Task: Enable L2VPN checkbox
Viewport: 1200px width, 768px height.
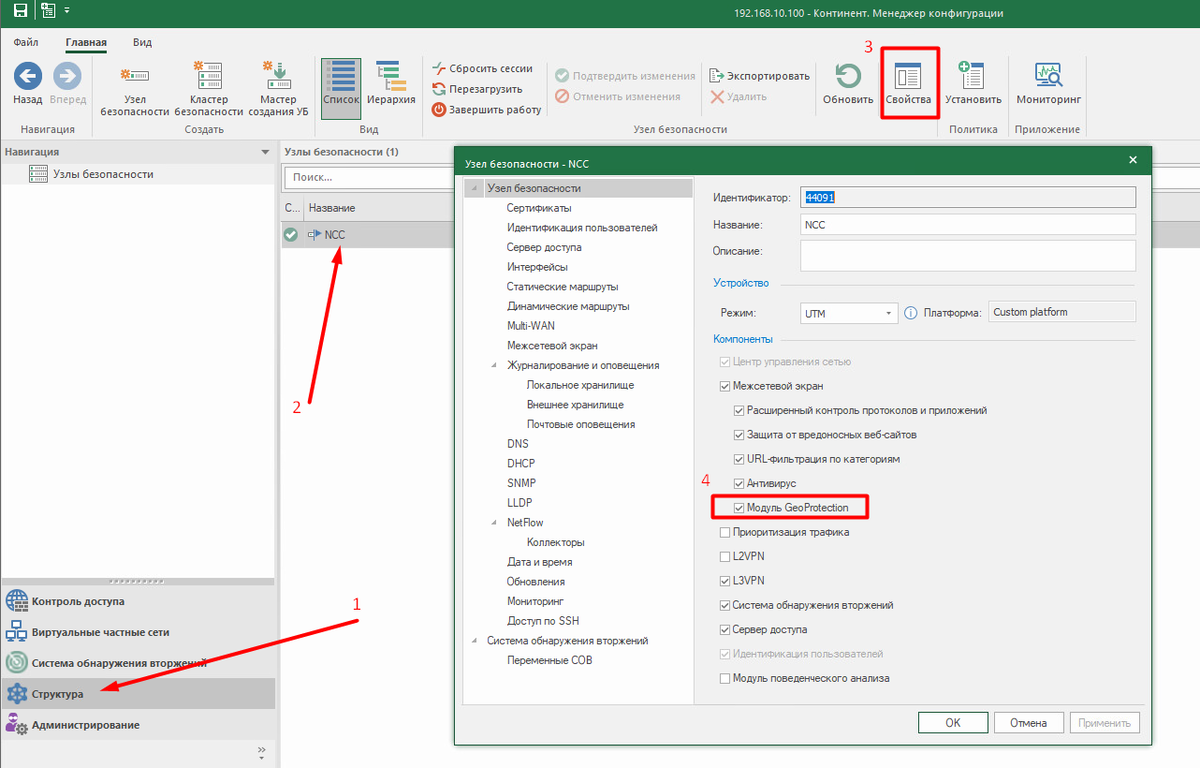Action: point(726,556)
